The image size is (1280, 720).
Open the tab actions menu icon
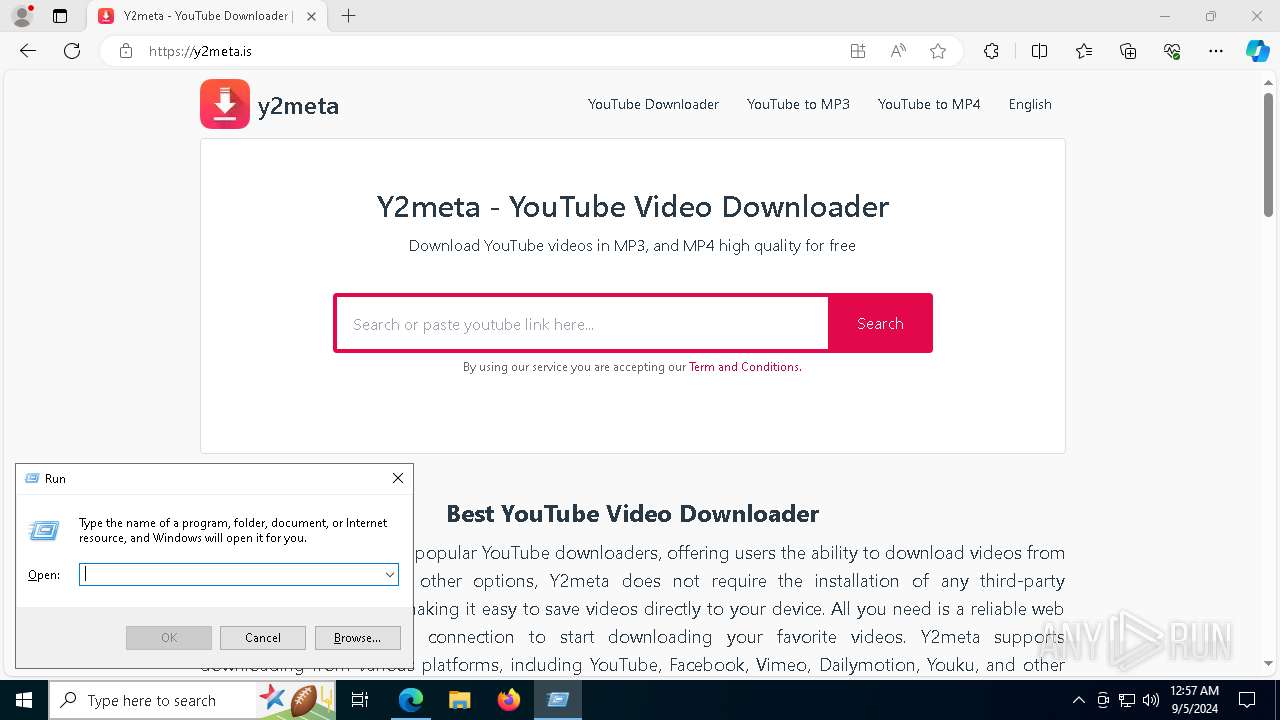point(60,16)
